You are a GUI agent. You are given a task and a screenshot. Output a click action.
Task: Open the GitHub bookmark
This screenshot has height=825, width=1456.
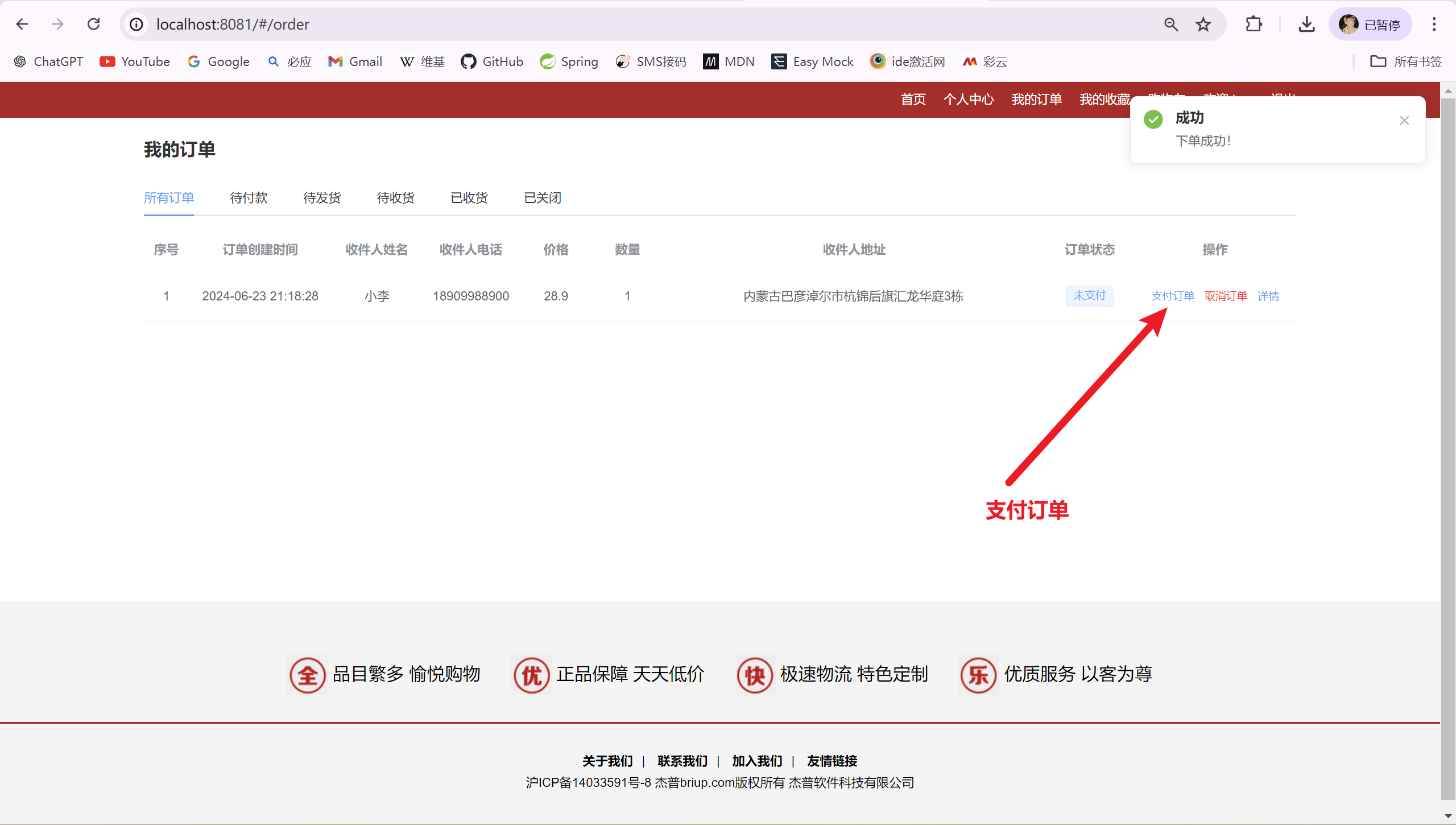492,61
